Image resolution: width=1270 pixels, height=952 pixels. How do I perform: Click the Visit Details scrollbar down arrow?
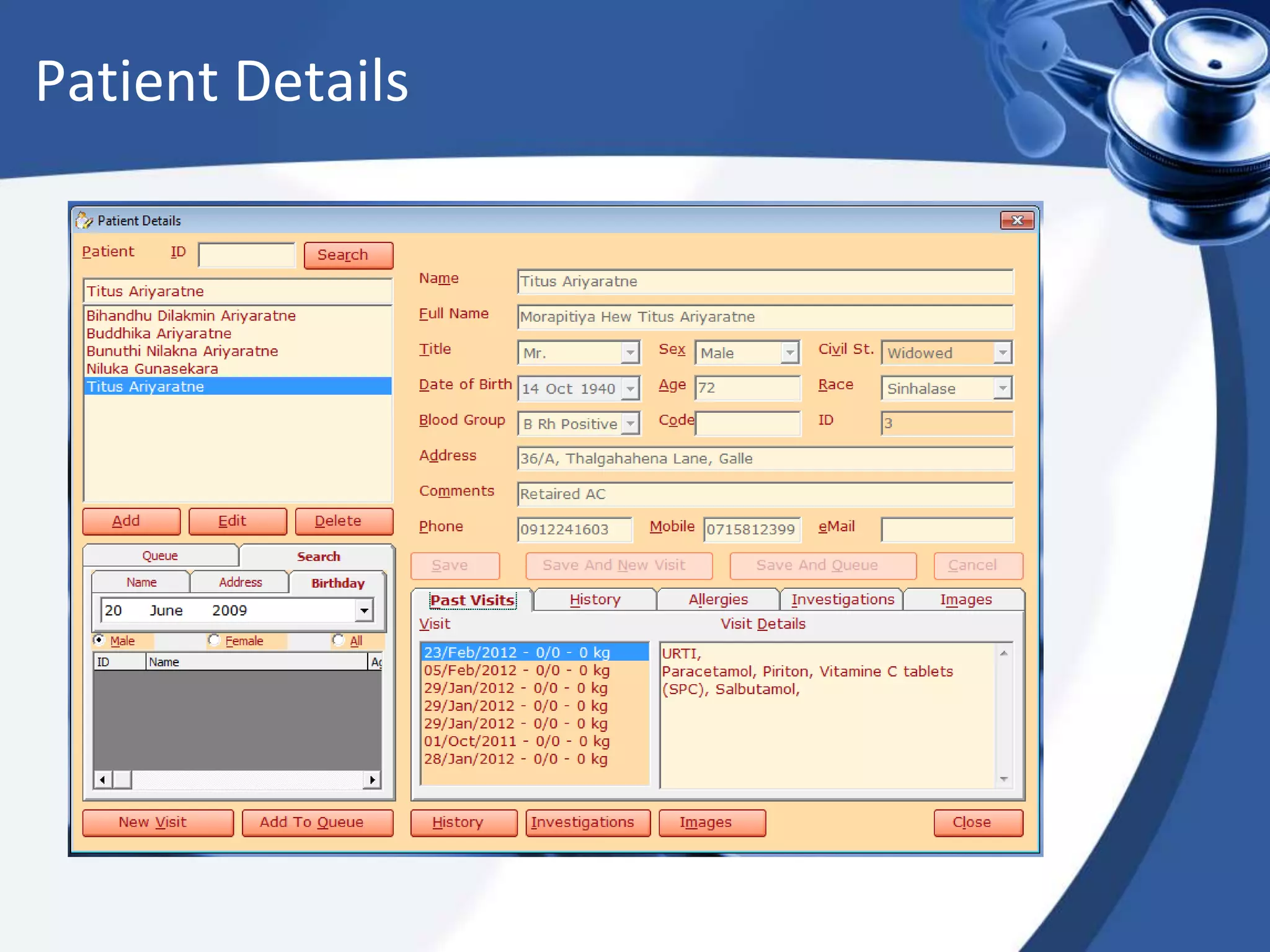[1003, 780]
